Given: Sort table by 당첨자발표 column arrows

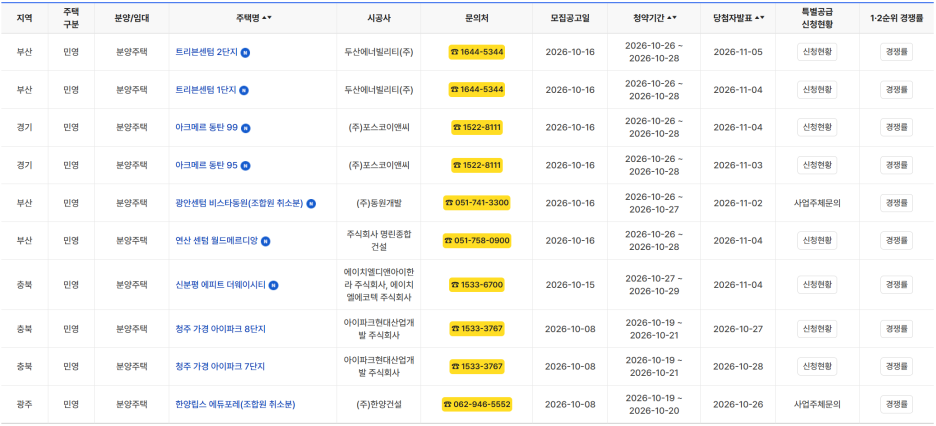Looking at the screenshot, I should (759, 18).
